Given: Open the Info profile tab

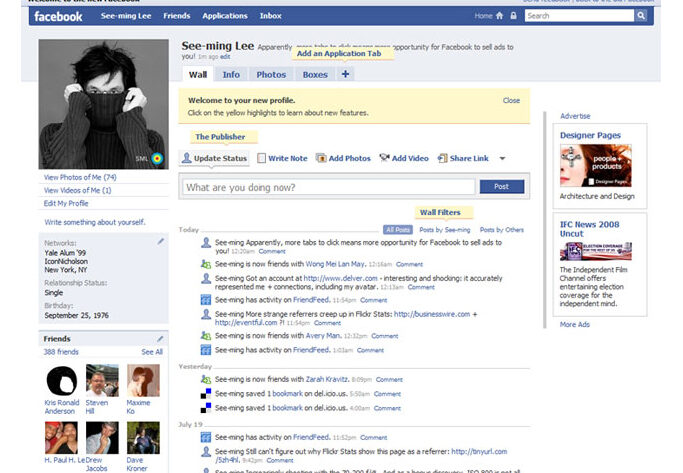Looking at the screenshot, I should point(231,74).
